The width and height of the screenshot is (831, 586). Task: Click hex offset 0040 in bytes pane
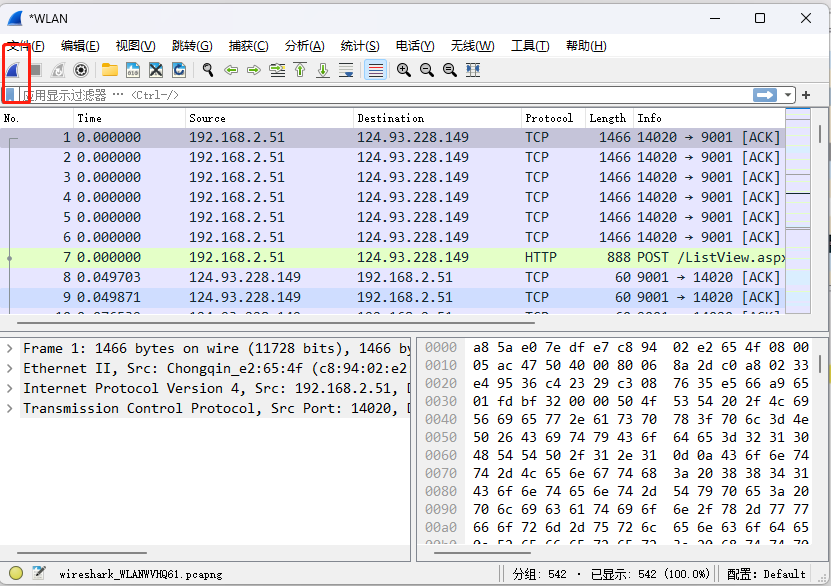tap(440, 420)
